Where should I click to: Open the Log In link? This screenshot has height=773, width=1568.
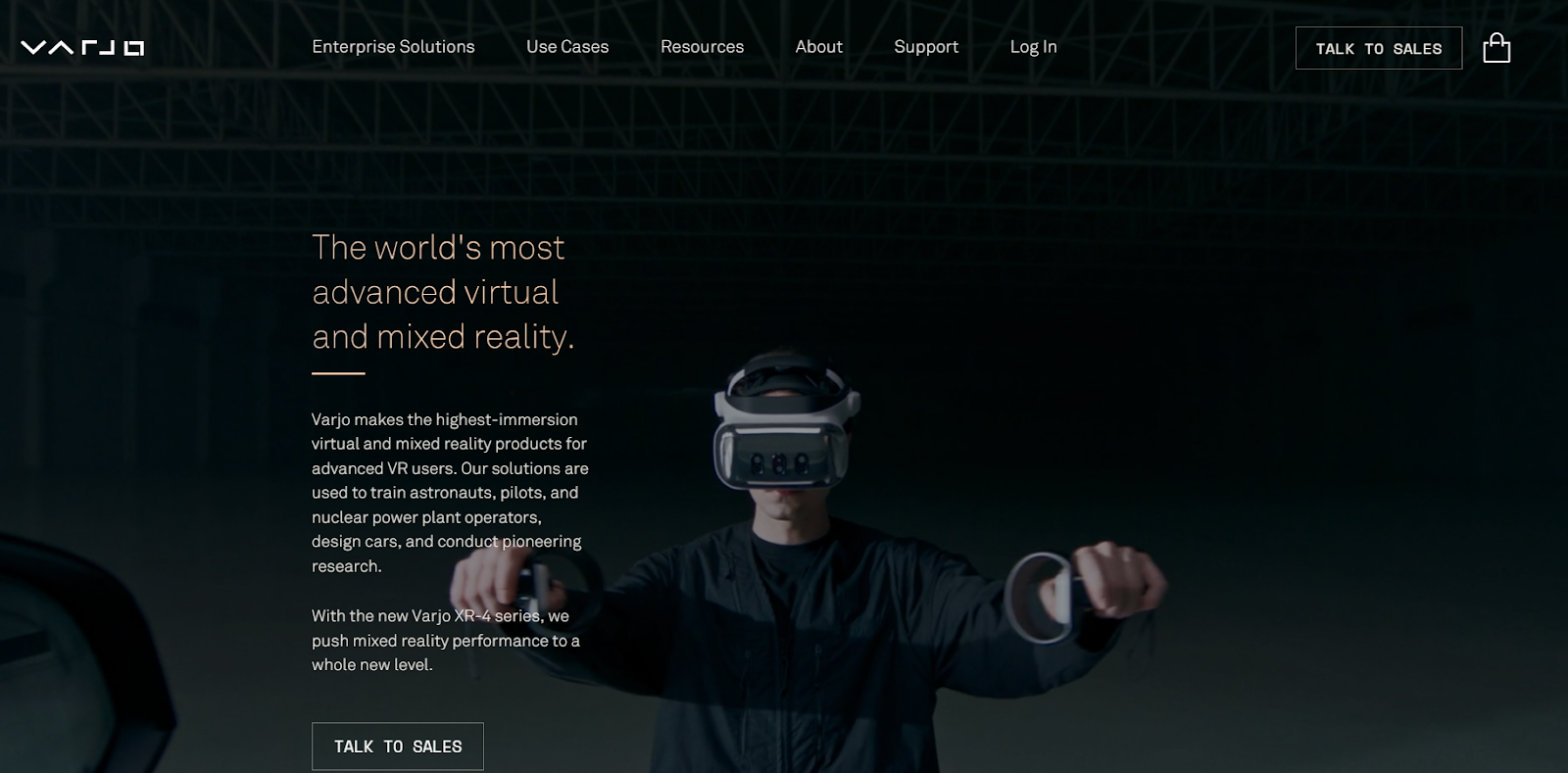(x=1033, y=47)
